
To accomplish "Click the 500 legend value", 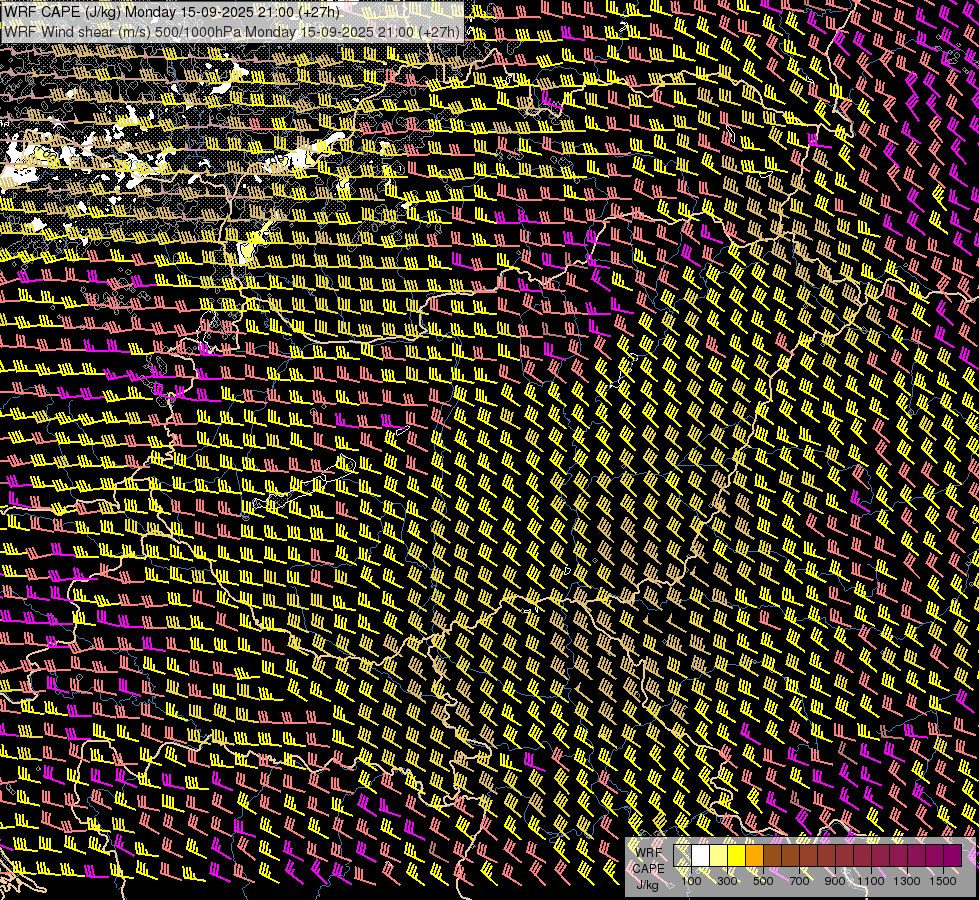I will 763,881.
